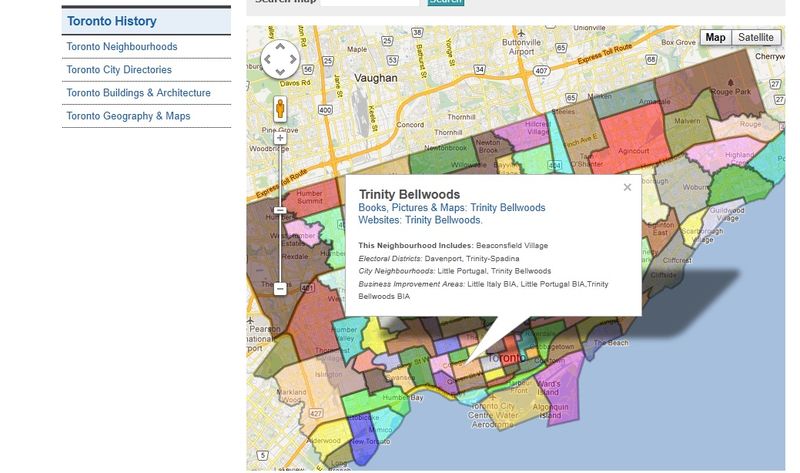
Task: Open Books, Pictures & Maps: Trinity Bellwoods link
Action: (x=452, y=208)
